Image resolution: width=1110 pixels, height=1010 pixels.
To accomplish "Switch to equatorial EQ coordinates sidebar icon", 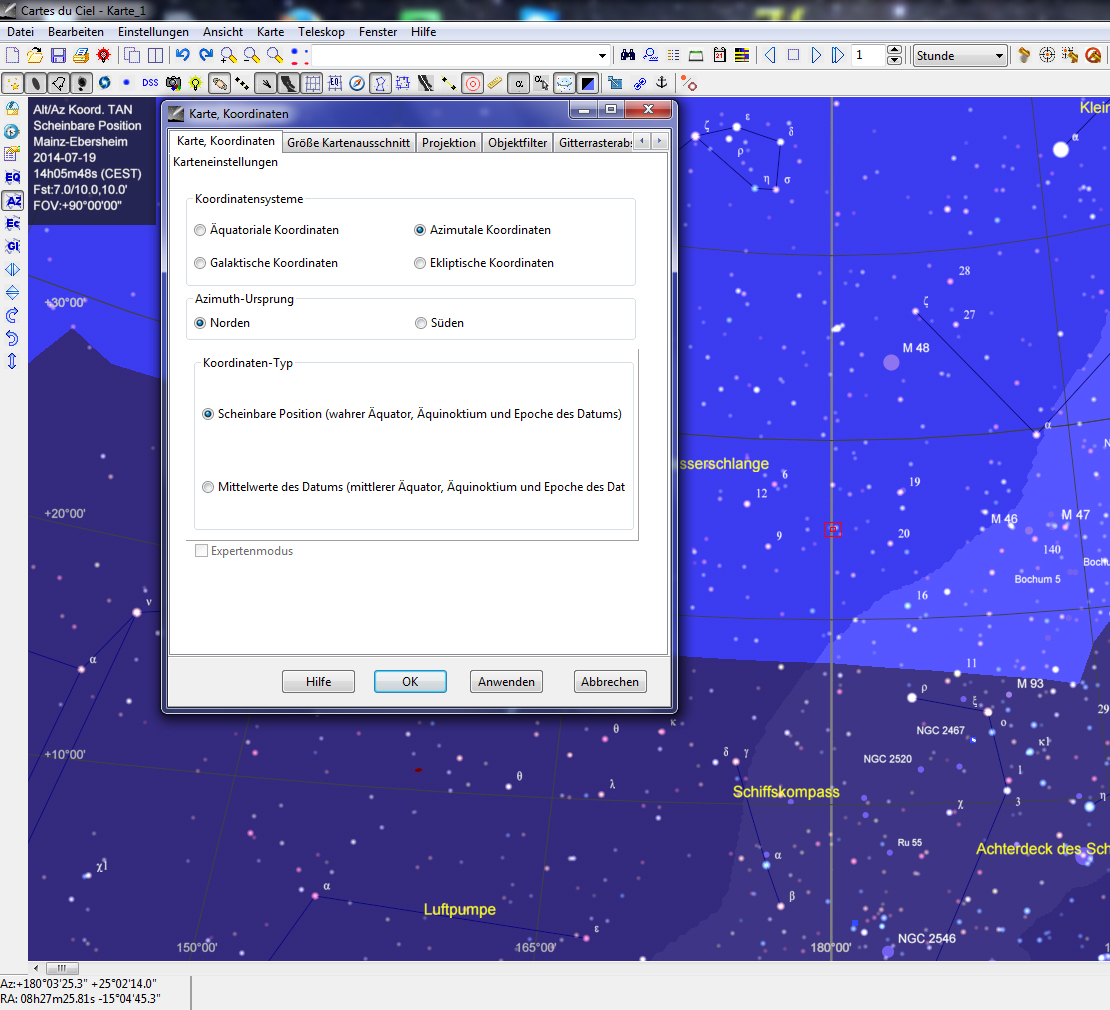I will pyautogui.click(x=13, y=177).
